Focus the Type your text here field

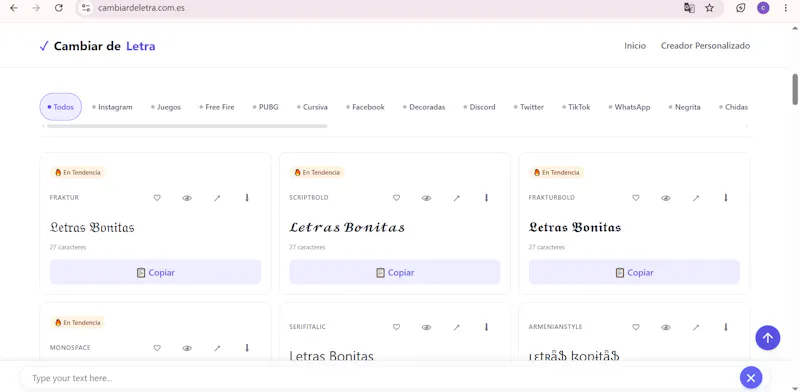380,378
